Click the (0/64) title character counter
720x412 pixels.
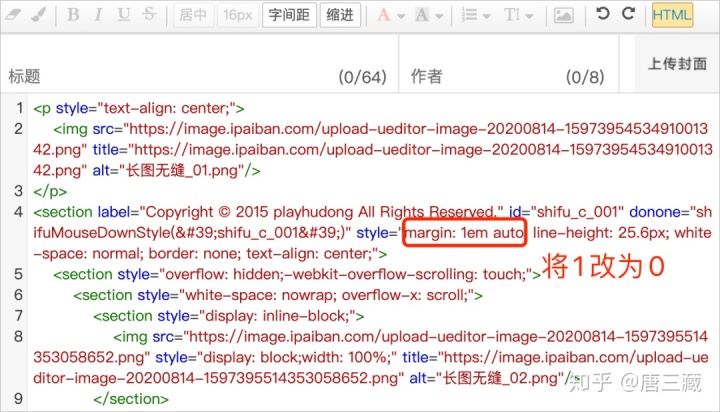pyautogui.click(x=362, y=77)
